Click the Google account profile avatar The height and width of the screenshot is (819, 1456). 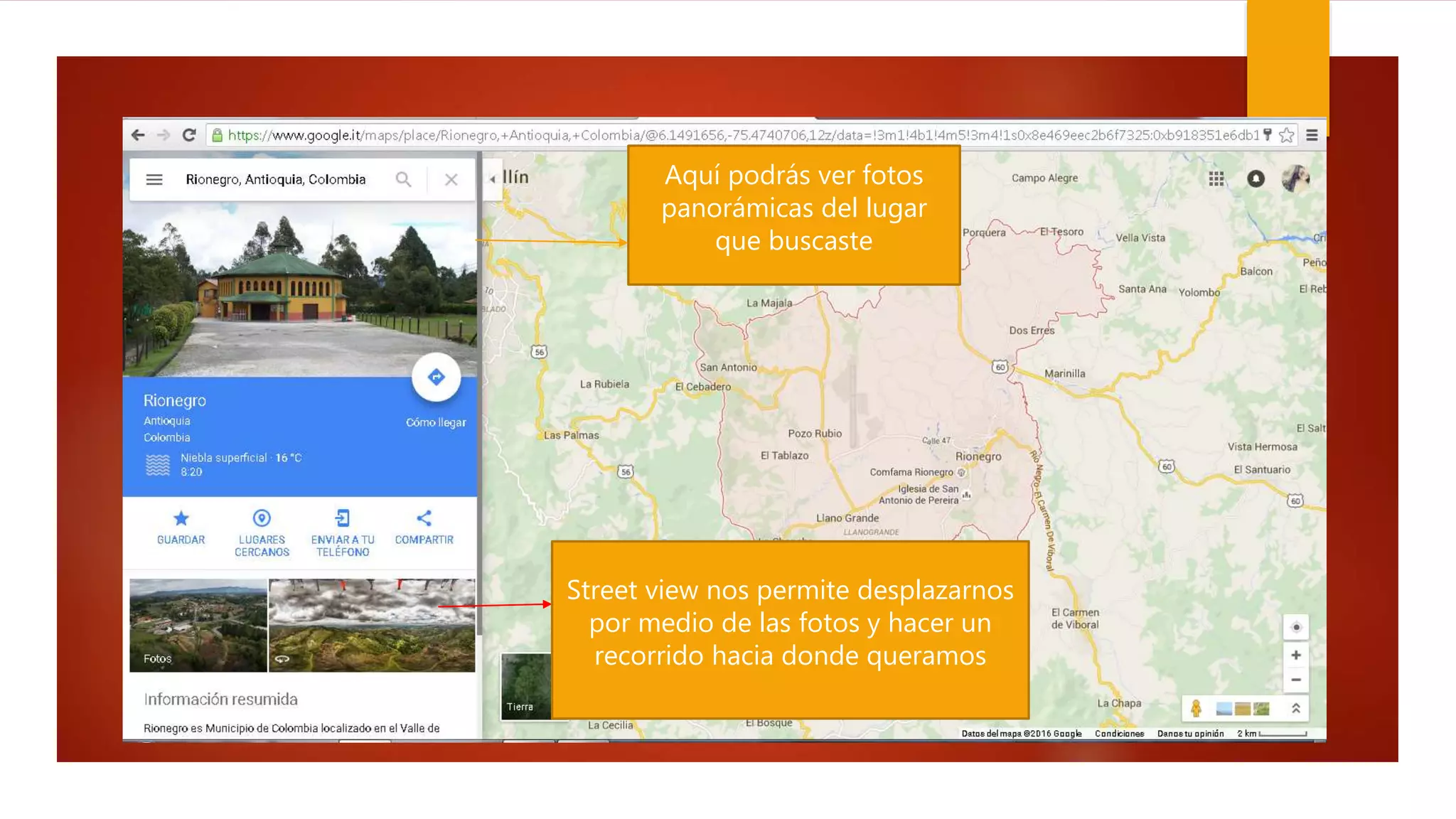pyautogui.click(x=1295, y=178)
